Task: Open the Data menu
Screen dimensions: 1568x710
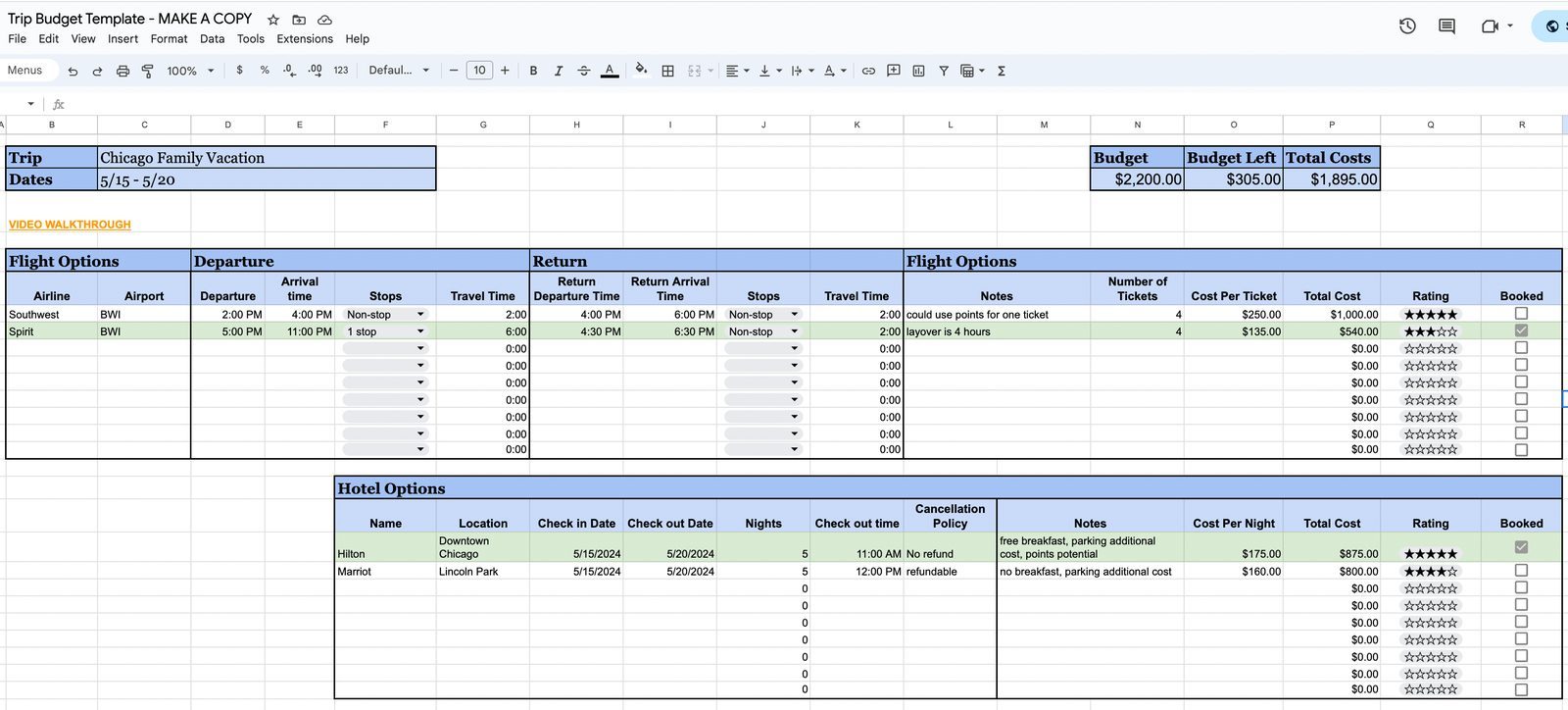Action: 212,39
